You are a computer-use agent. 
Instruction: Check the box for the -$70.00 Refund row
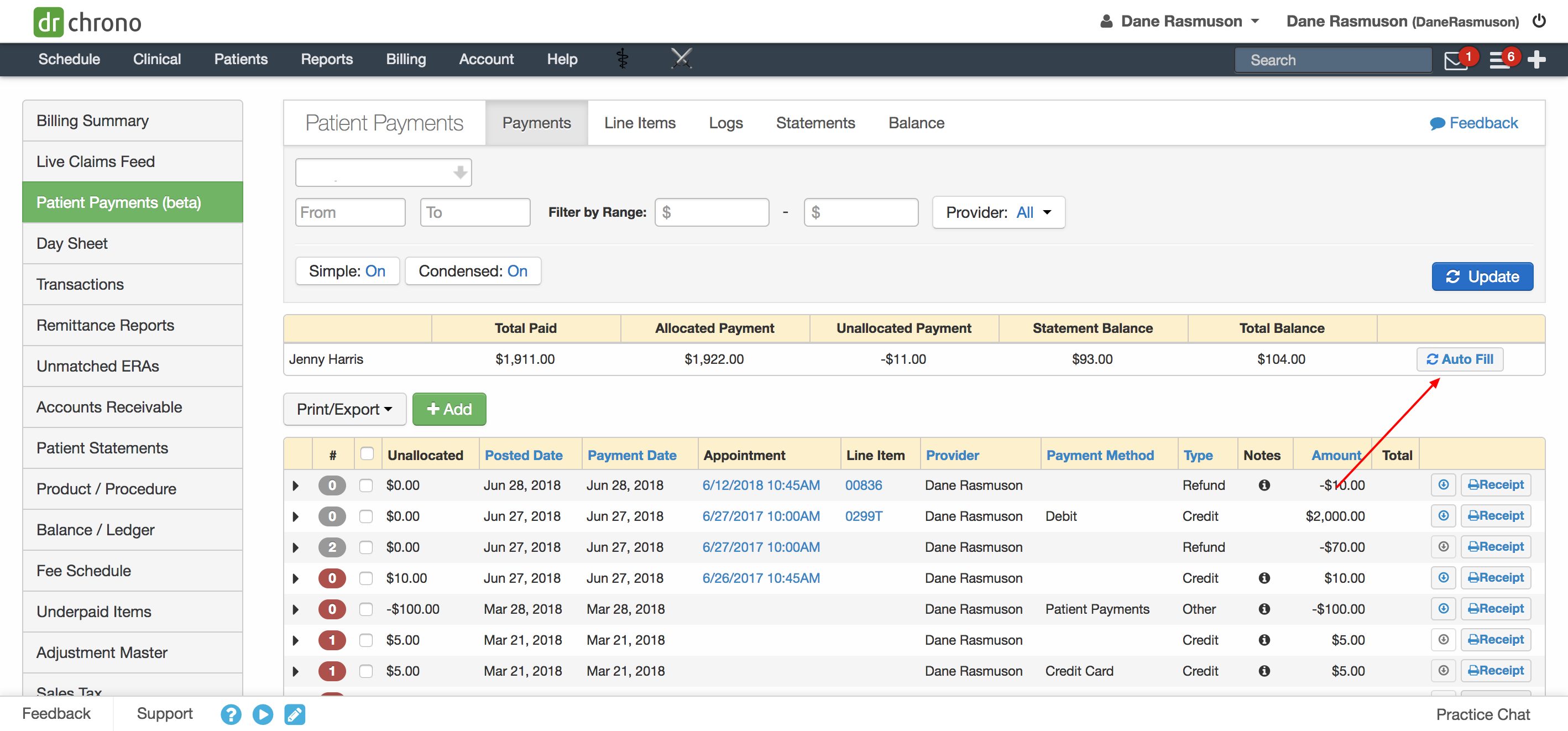pos(365,548)
